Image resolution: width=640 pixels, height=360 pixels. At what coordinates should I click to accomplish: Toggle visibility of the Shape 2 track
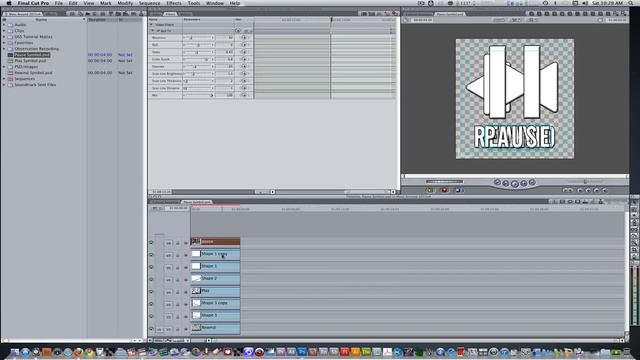[x=151, y=280]
